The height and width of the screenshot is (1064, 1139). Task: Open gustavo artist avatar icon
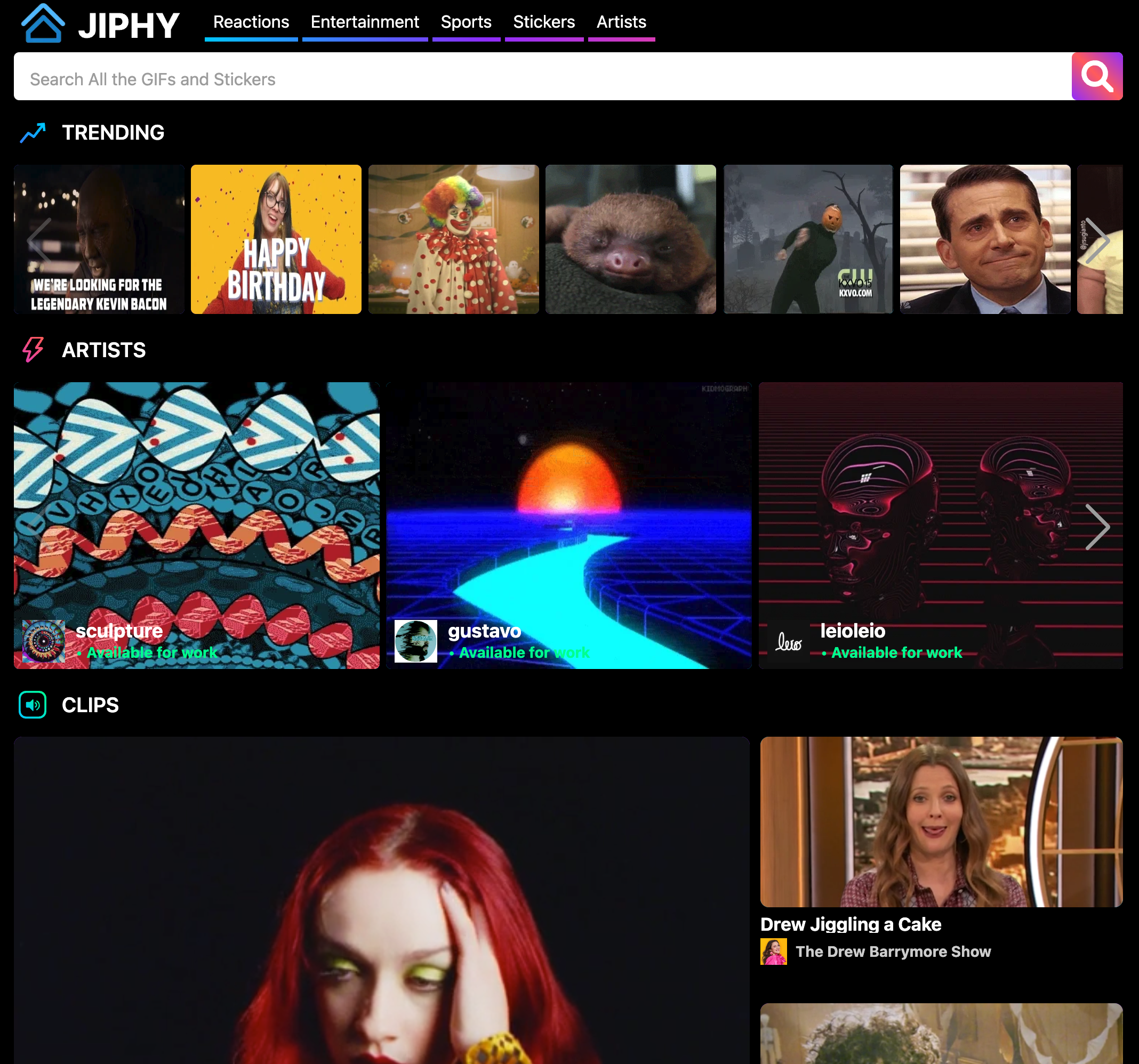415,641
